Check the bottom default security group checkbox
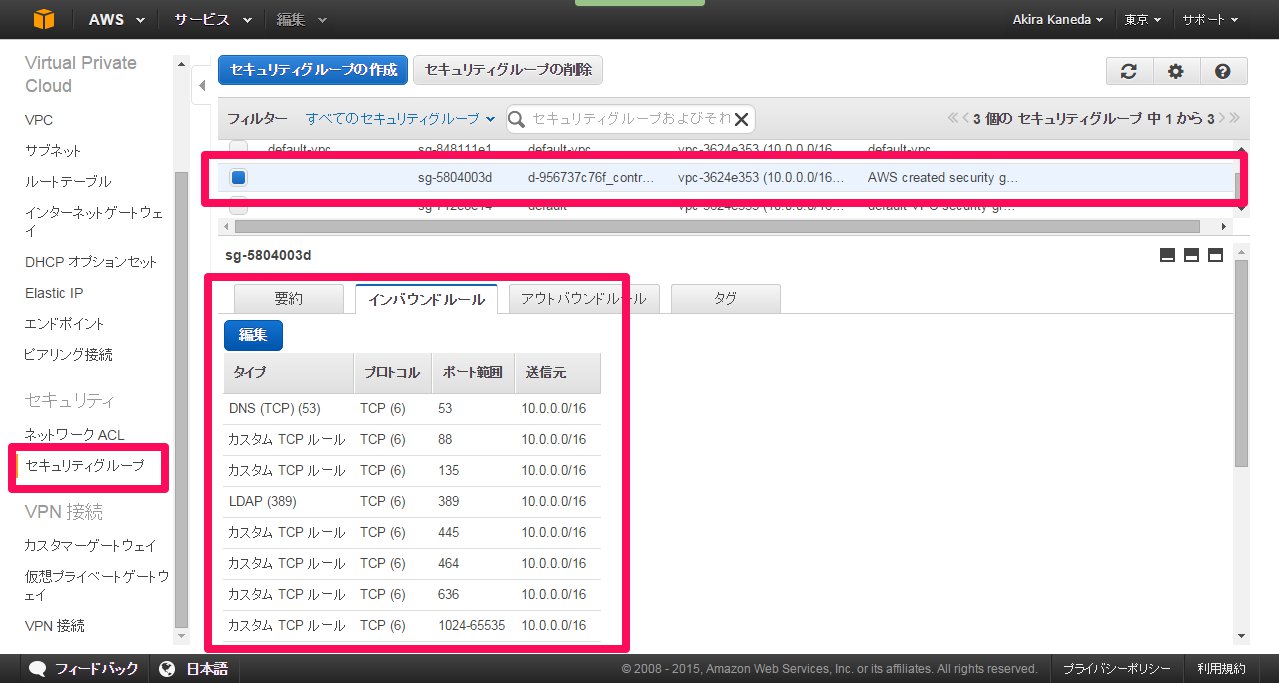The image size is (1279, 683). [x=239, y=206]
